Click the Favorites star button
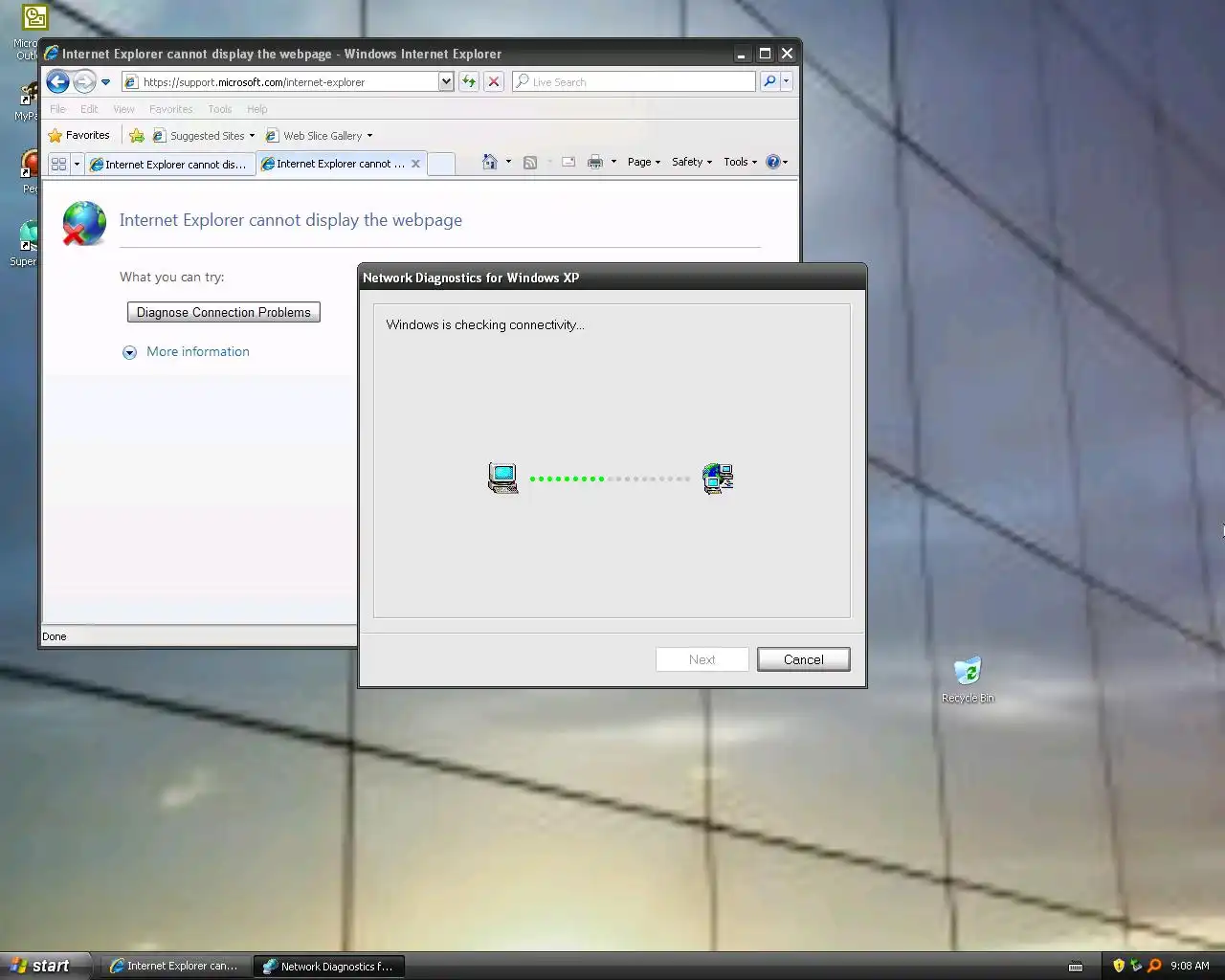1225x980 pixels. (x=78, y=136)
